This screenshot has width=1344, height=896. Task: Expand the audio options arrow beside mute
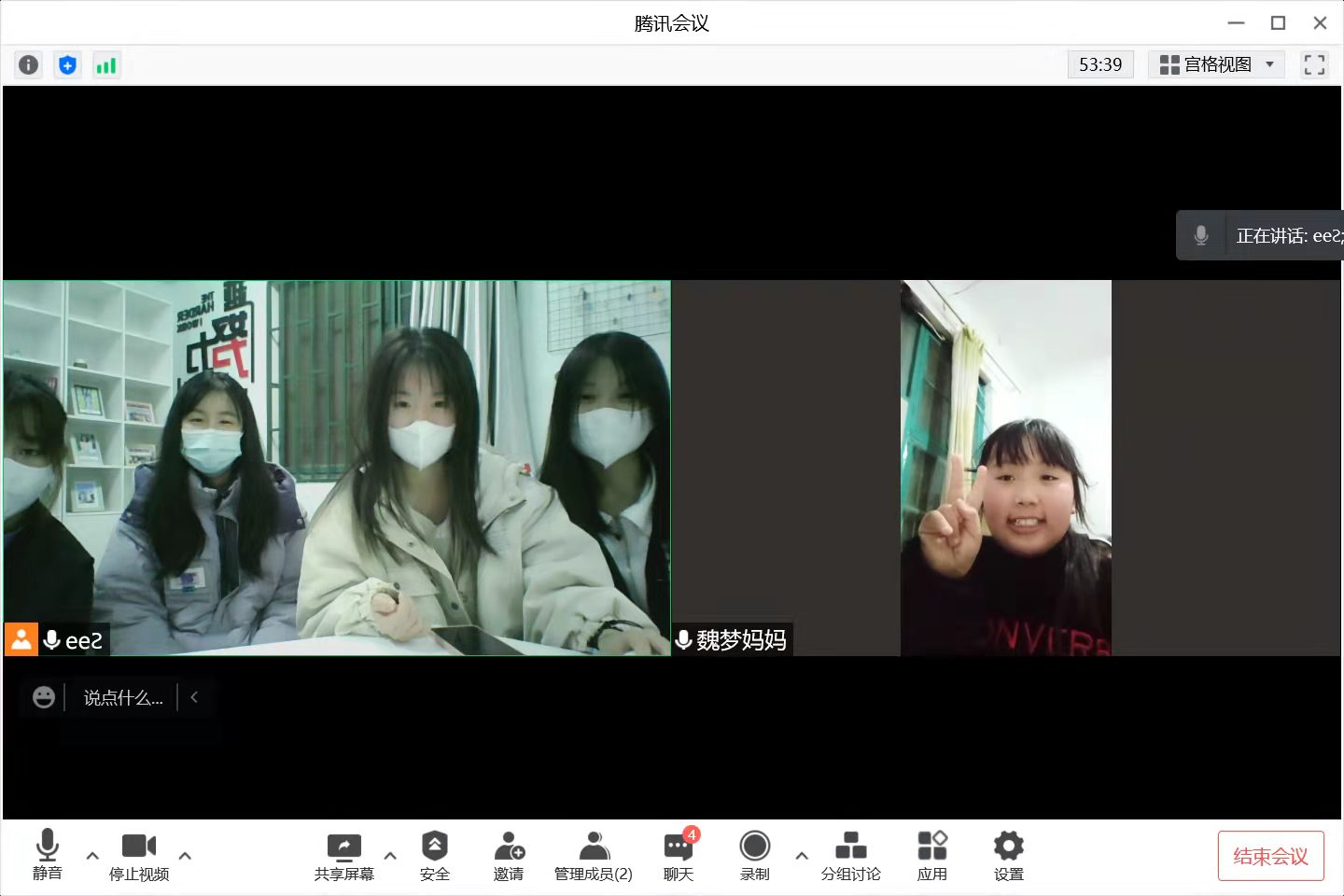(x=92, y=855)
